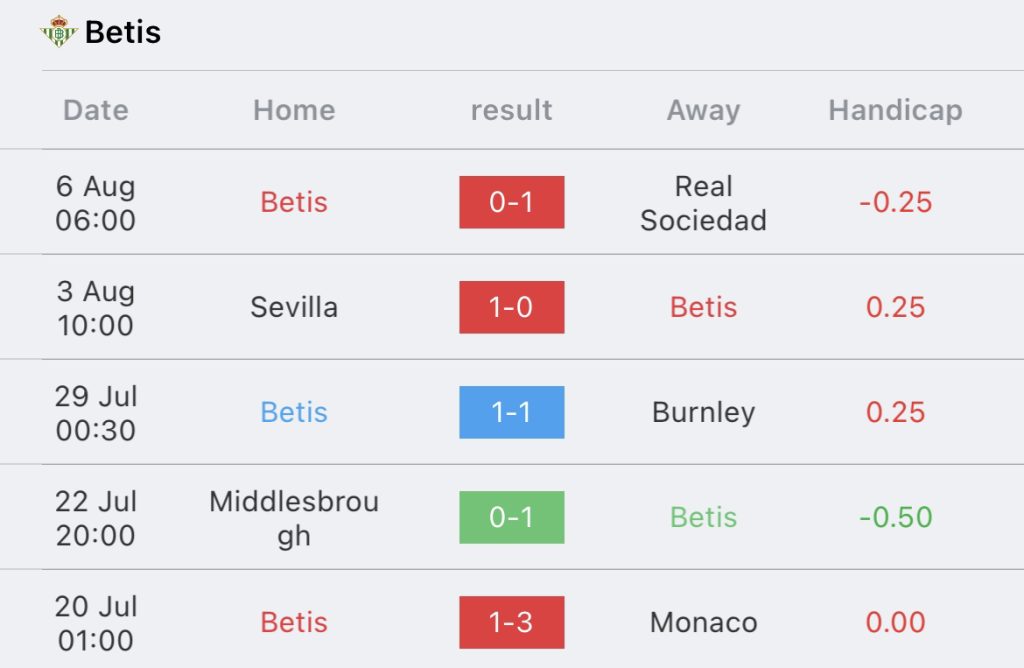Select the Date column header
This screenshot has width=1024, height=668.
coord(96,110)
